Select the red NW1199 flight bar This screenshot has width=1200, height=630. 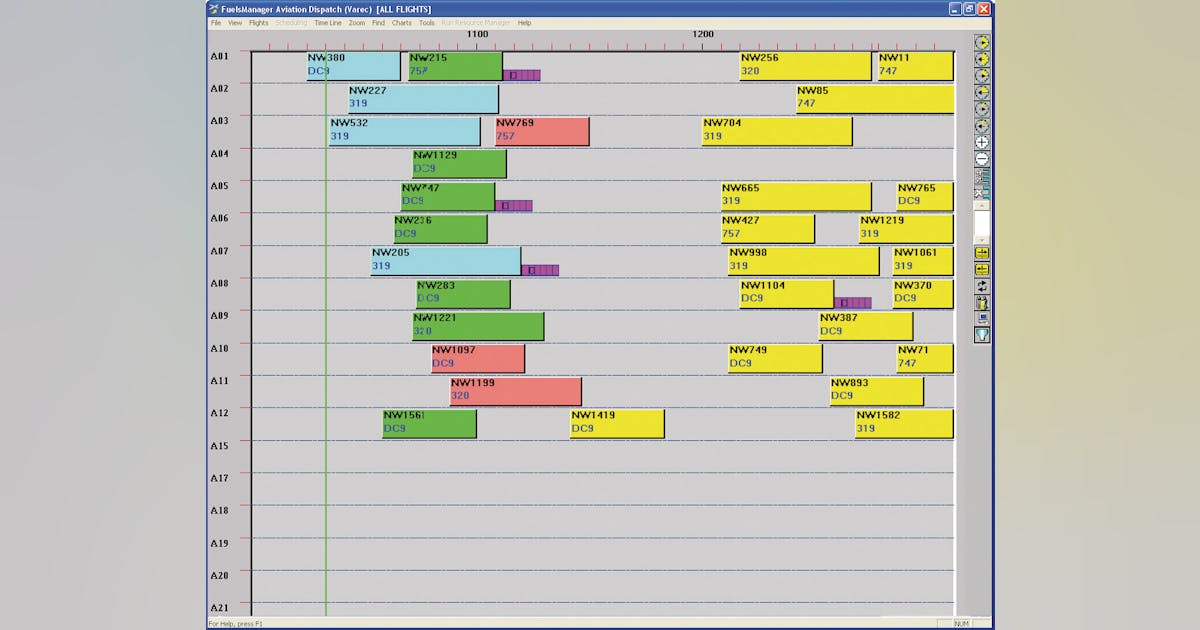[x=515, y=391]
